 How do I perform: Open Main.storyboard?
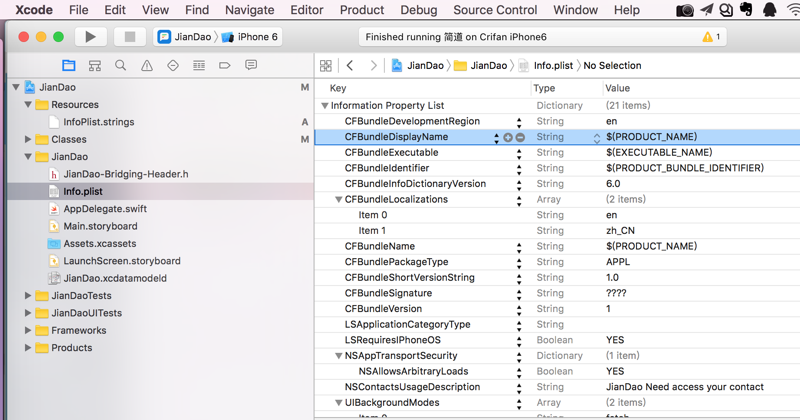pyautogui.click(x=100, y=226)
